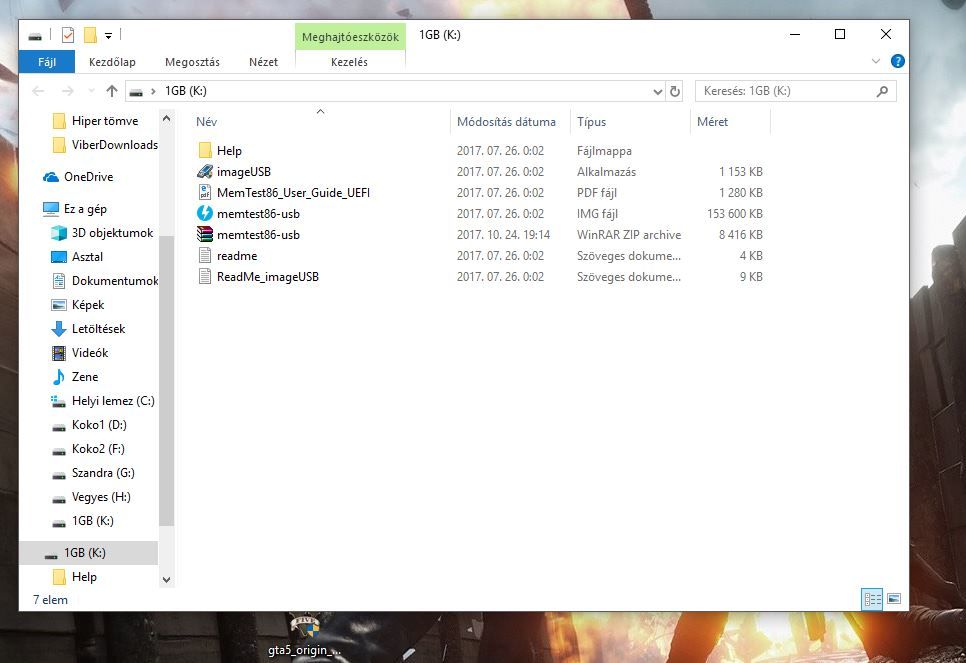Select the memtest86-usb IMG file
This screenshot has height=663, width=966.
[x=258, y=213]
